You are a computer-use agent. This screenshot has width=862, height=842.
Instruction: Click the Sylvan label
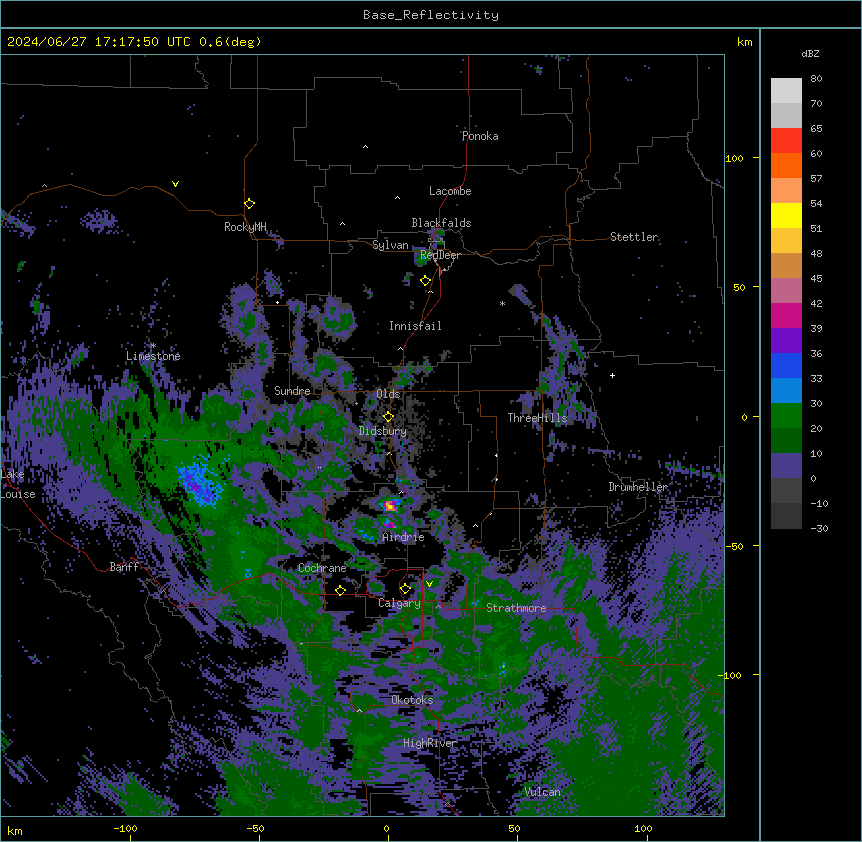coord(390,245)
